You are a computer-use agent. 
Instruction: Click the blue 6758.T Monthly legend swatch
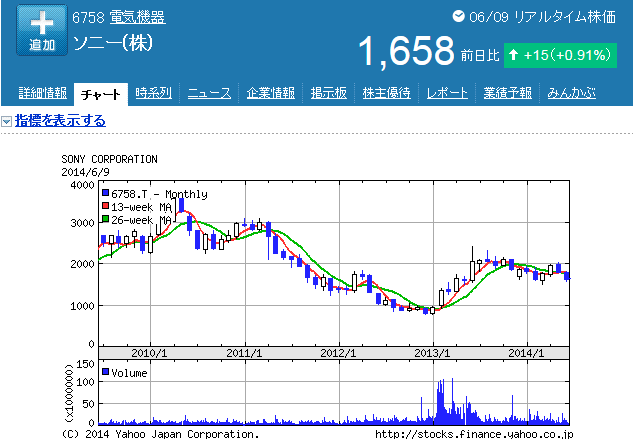click(x=106, y=193)
